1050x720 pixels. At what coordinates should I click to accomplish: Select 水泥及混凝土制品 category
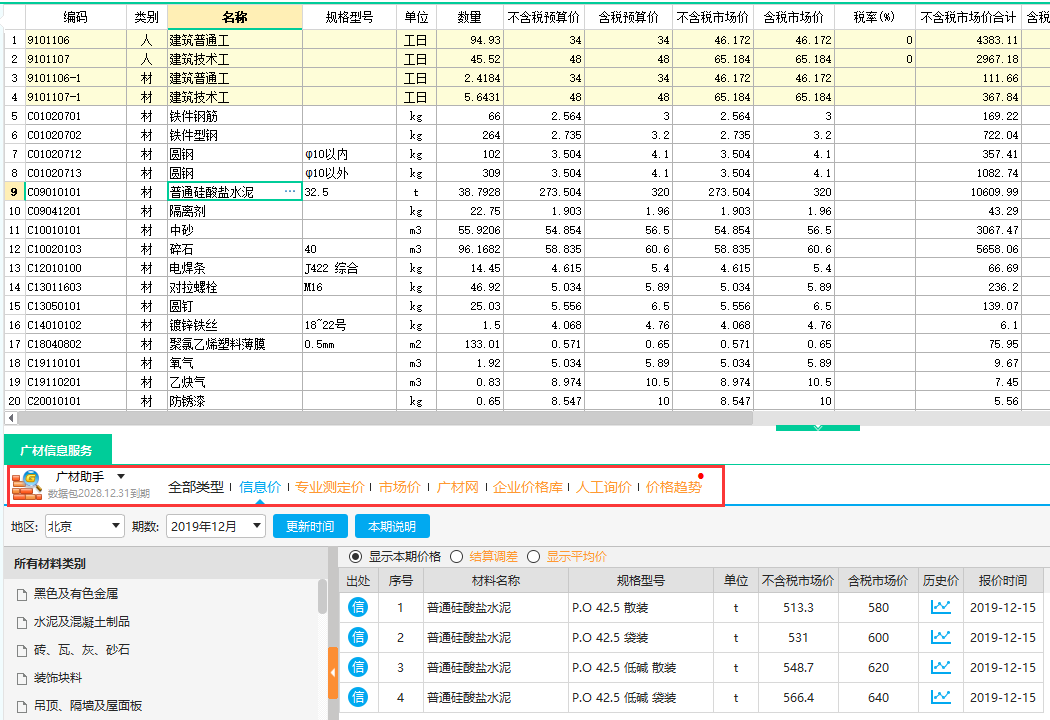pos(82,622)
